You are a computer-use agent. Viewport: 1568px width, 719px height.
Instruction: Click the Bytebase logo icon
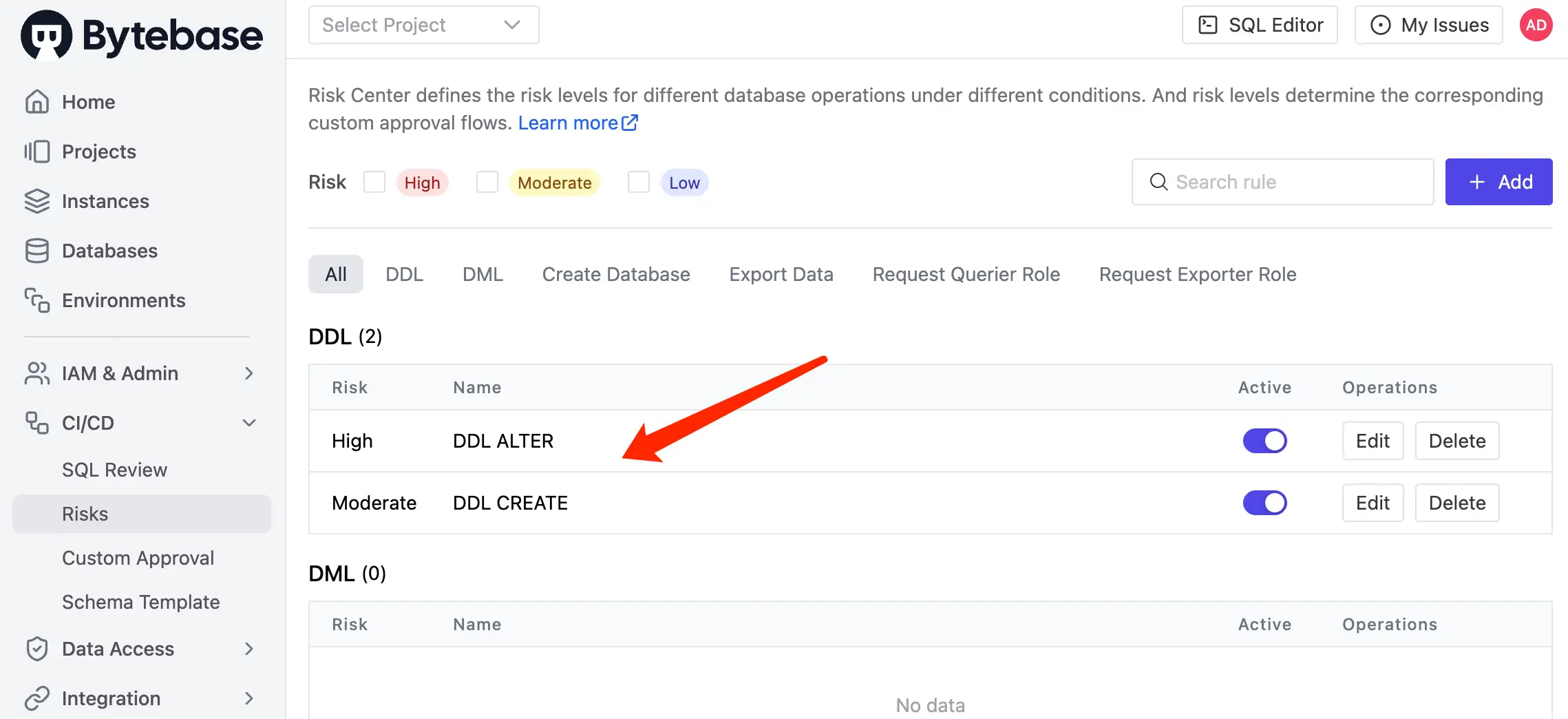(x=46, y=35)
